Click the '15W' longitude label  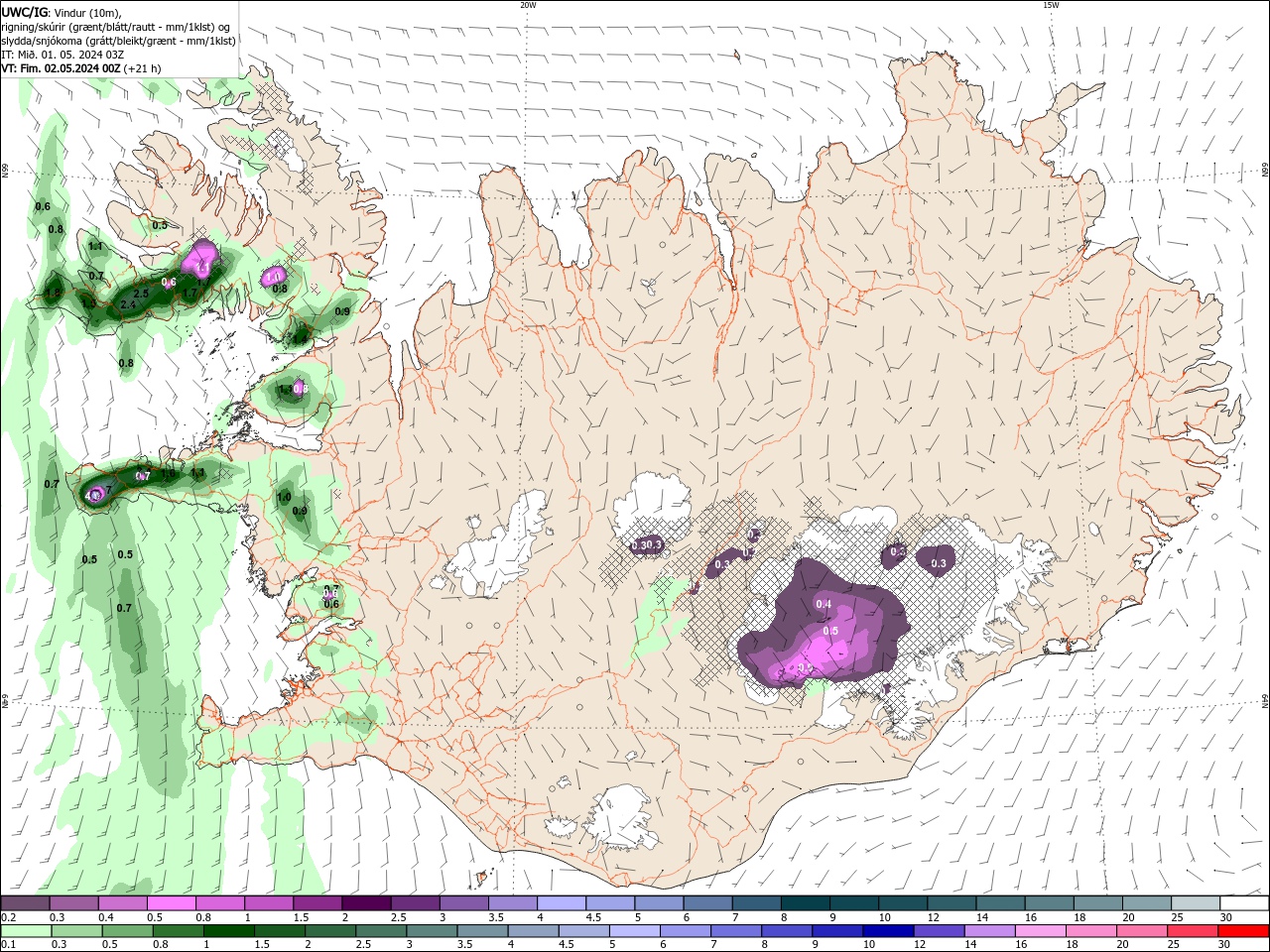[1050, 5]
